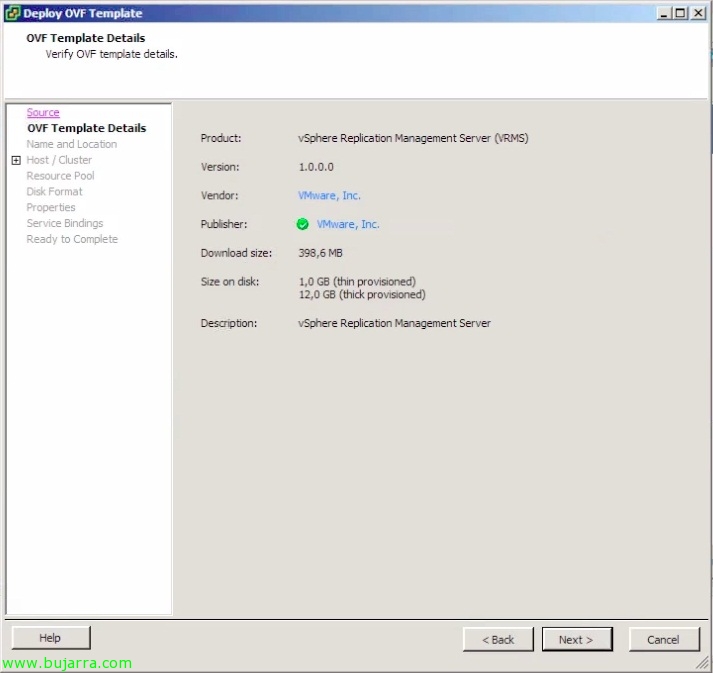Select Disk Format step
This screenshot has width=713, height=673.
(x=55, y=191)
